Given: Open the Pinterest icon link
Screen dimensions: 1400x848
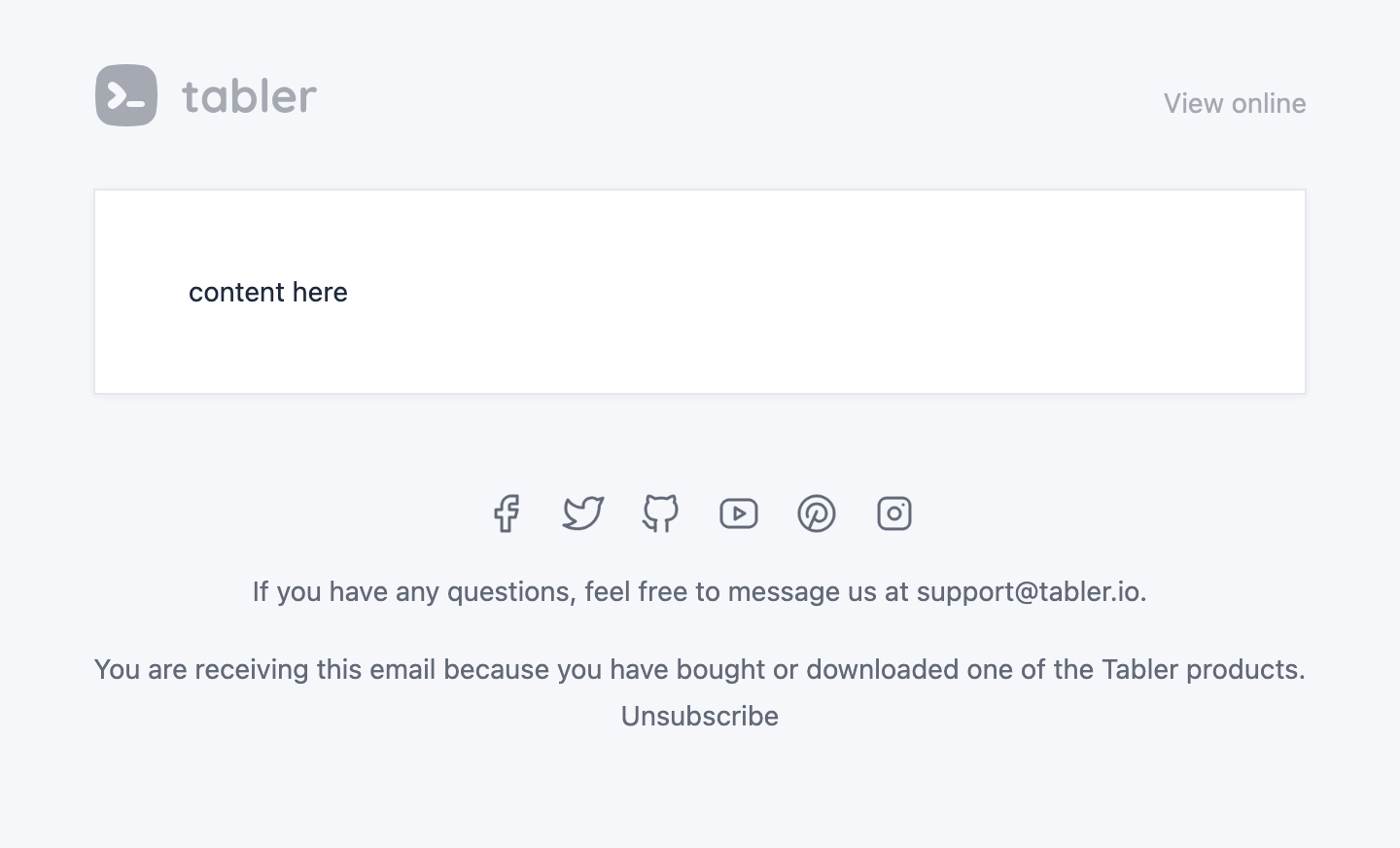Looking at the screenshot, I should pos(817,513).
